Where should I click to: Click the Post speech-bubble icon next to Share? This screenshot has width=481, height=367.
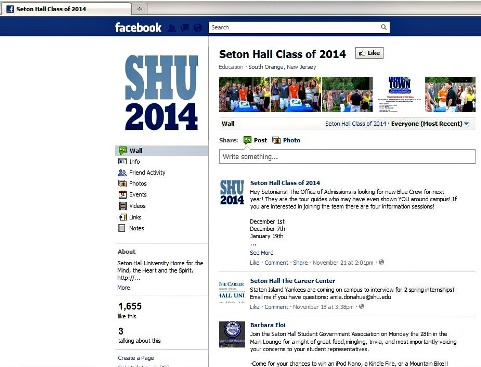(x=247, y=140)
